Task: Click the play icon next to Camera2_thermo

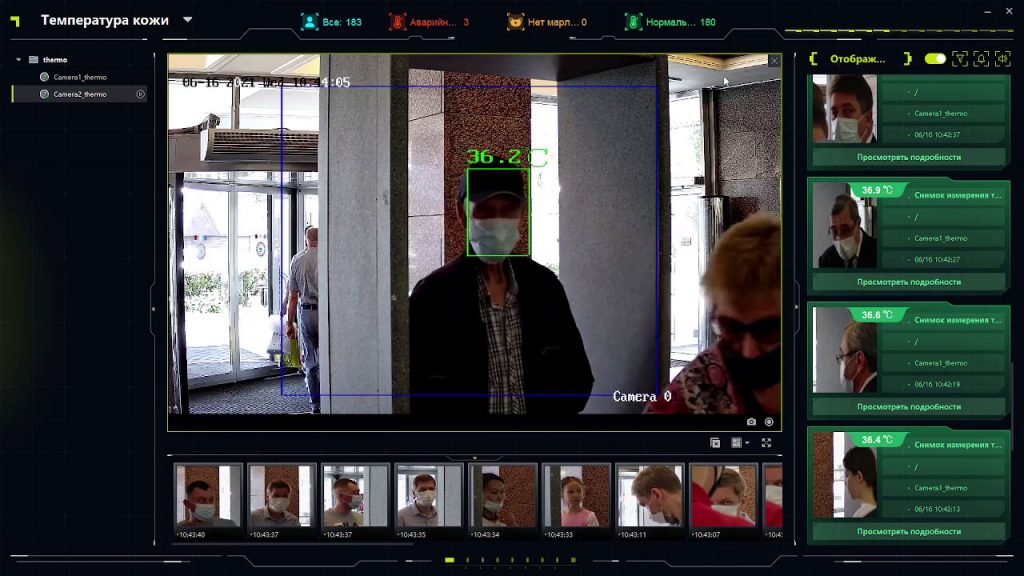Action: coord(140,94)
